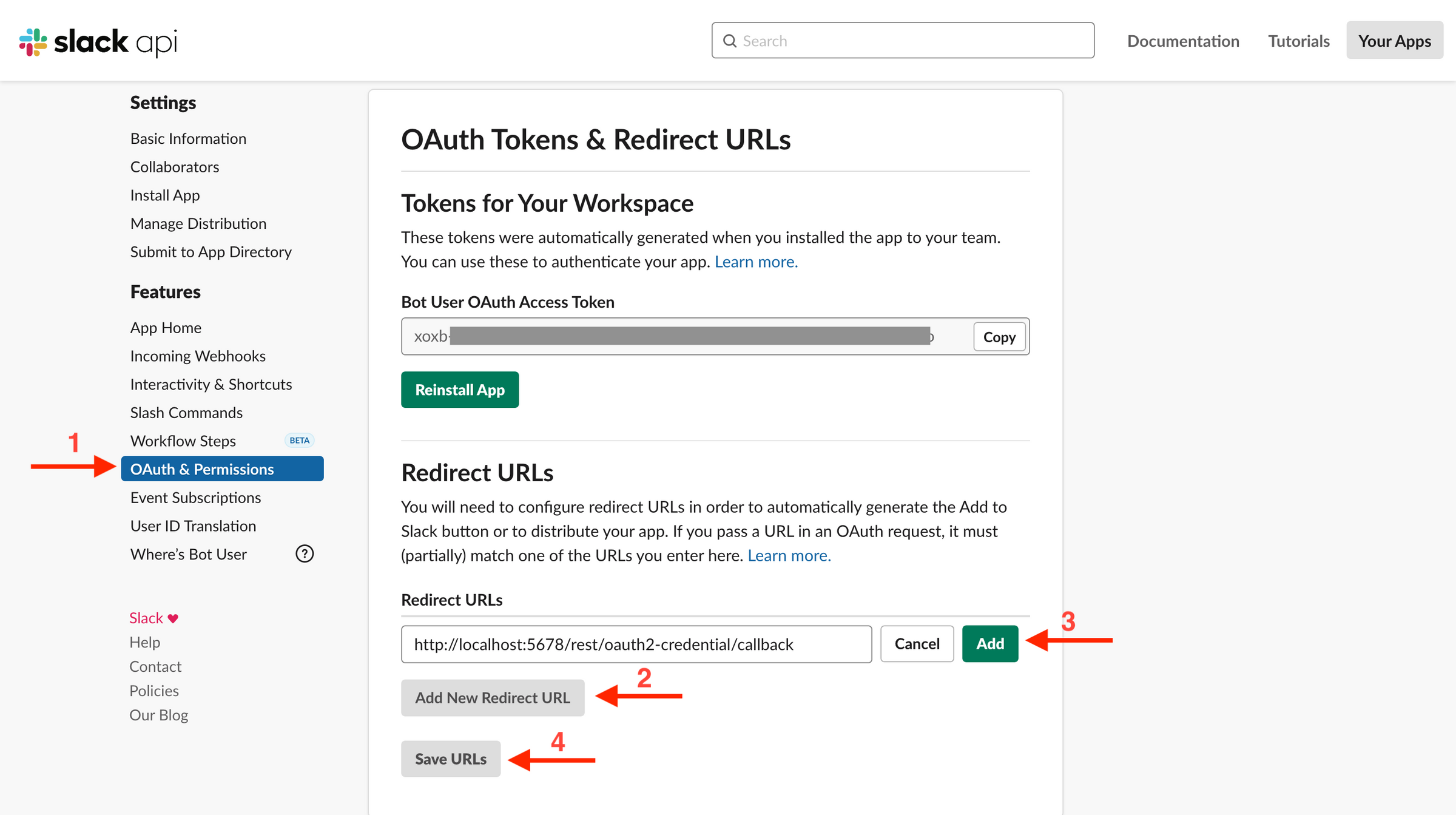Open Incoming Webhooks settings
The width and height of the screenshot is (1456, 815).
197,356
